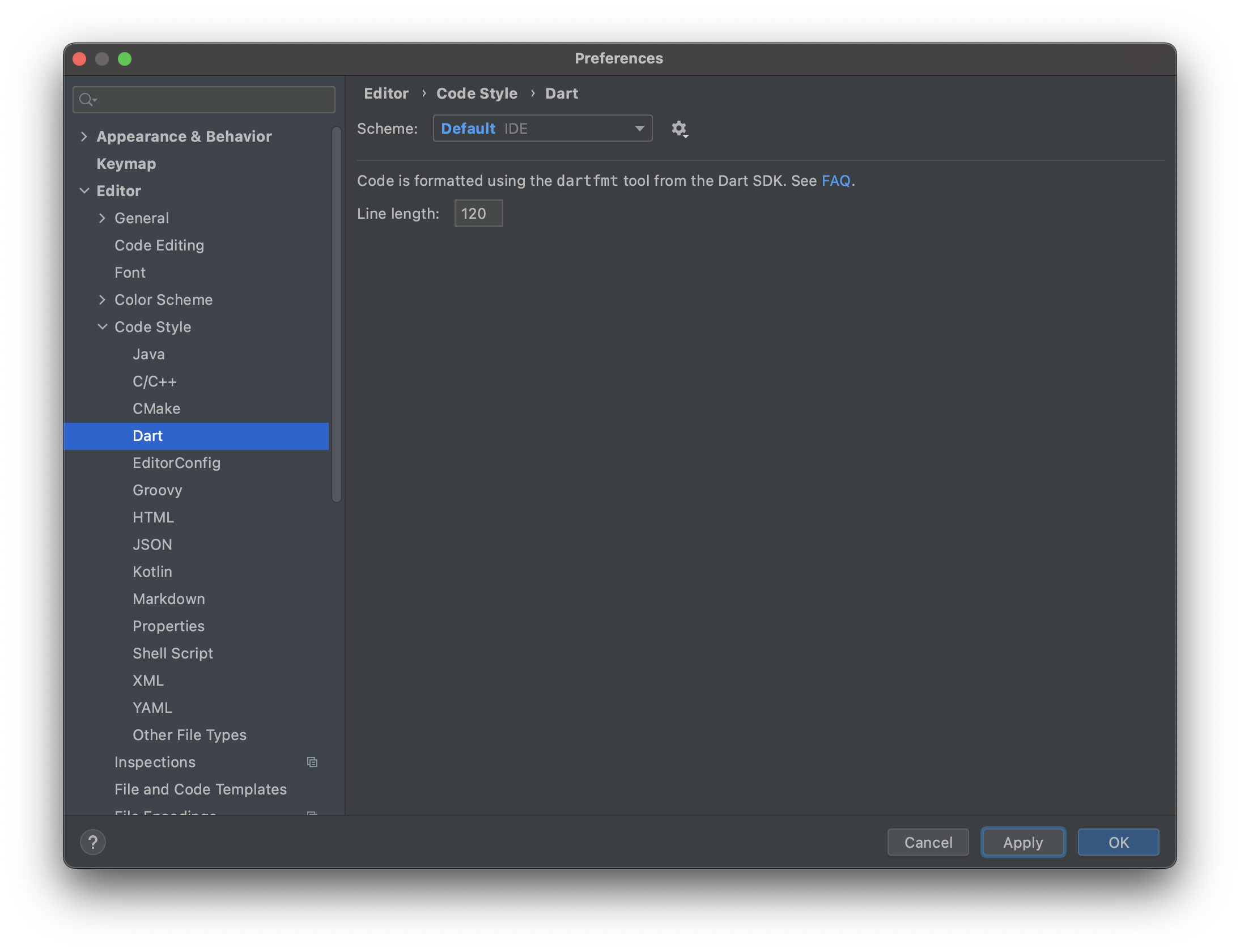Collapse the Code Style node

(103, 327)
